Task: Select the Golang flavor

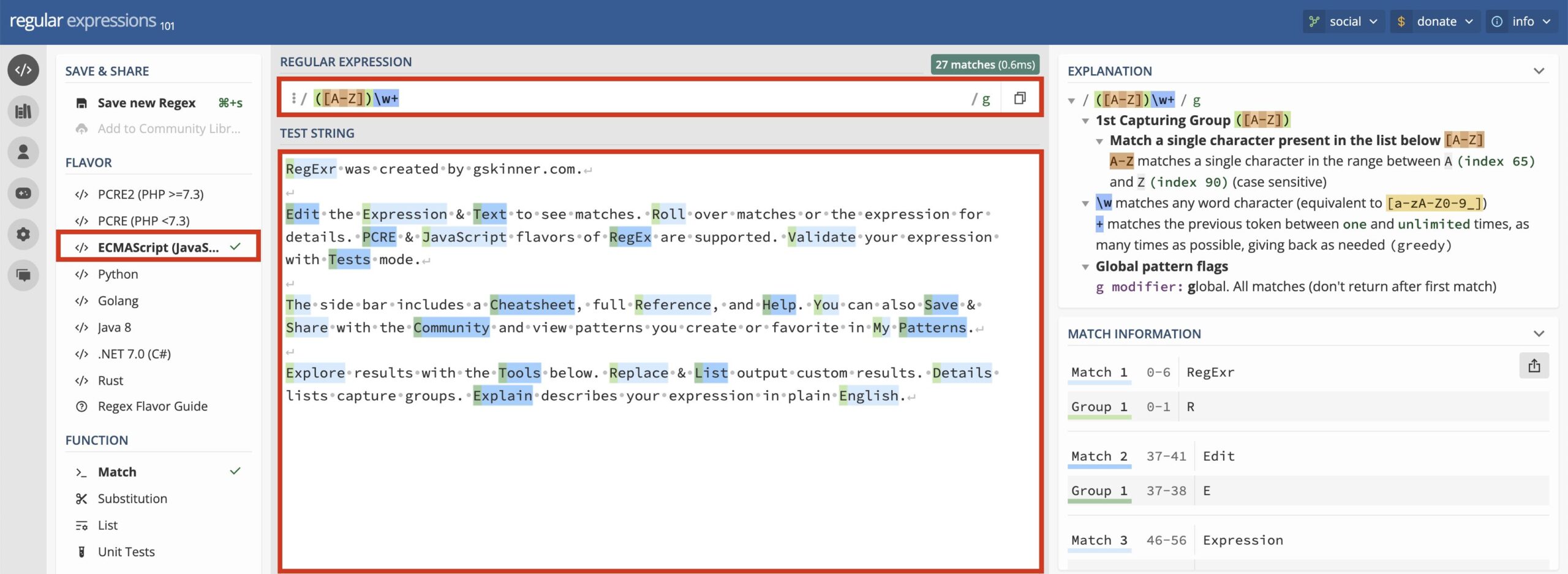Action: point(118,301)
